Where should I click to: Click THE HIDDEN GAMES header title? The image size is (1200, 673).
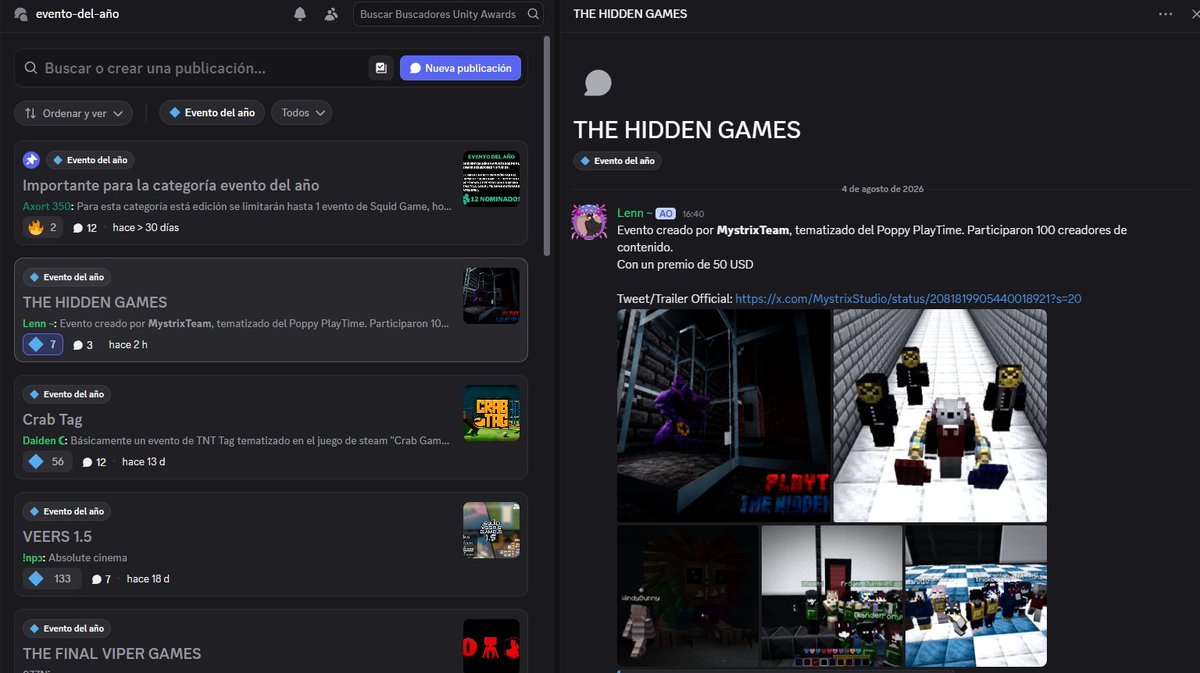pos(630,14)
